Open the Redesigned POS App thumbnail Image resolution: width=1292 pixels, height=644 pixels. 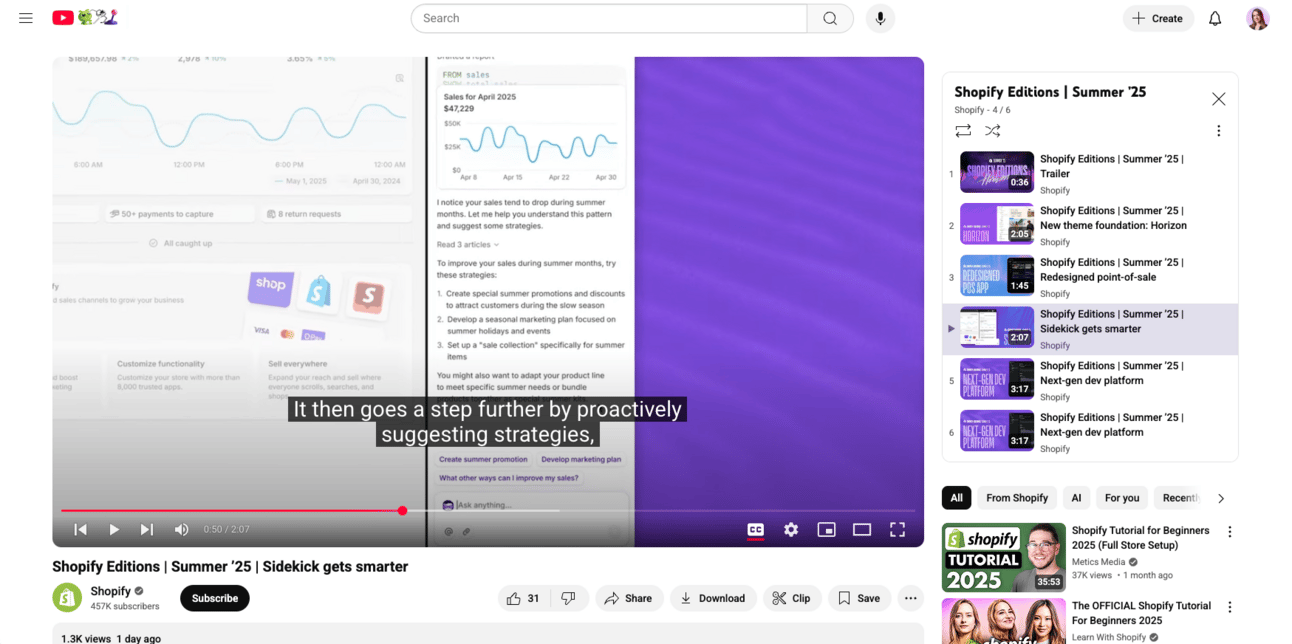(997, 275)
